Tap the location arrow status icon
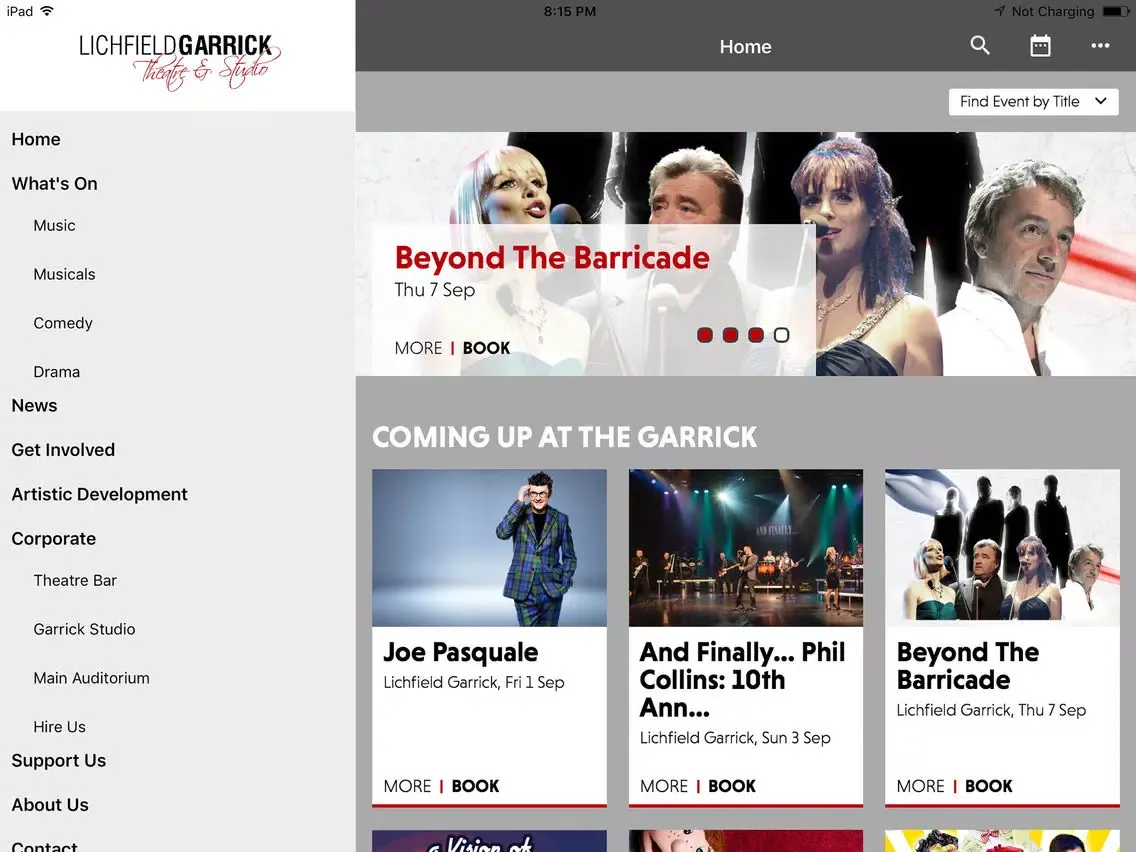 (x=1000, y=11)
